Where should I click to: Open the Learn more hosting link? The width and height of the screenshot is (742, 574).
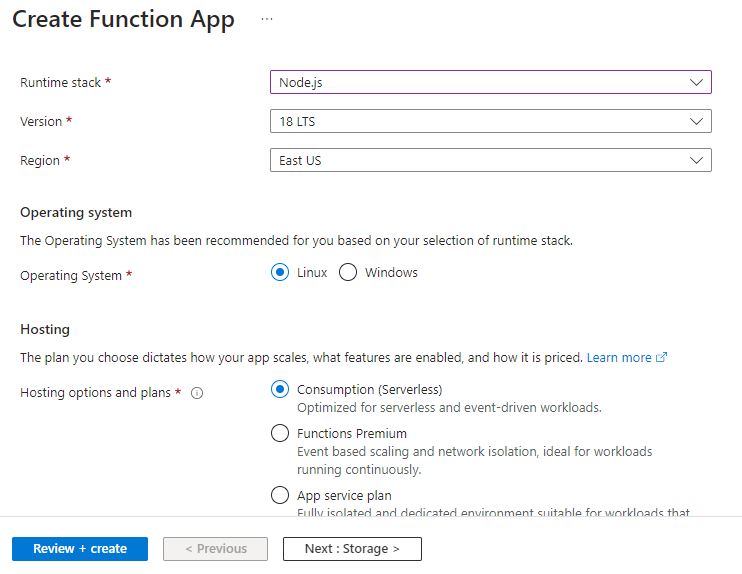pyautogui.click(x=619, y=358)
